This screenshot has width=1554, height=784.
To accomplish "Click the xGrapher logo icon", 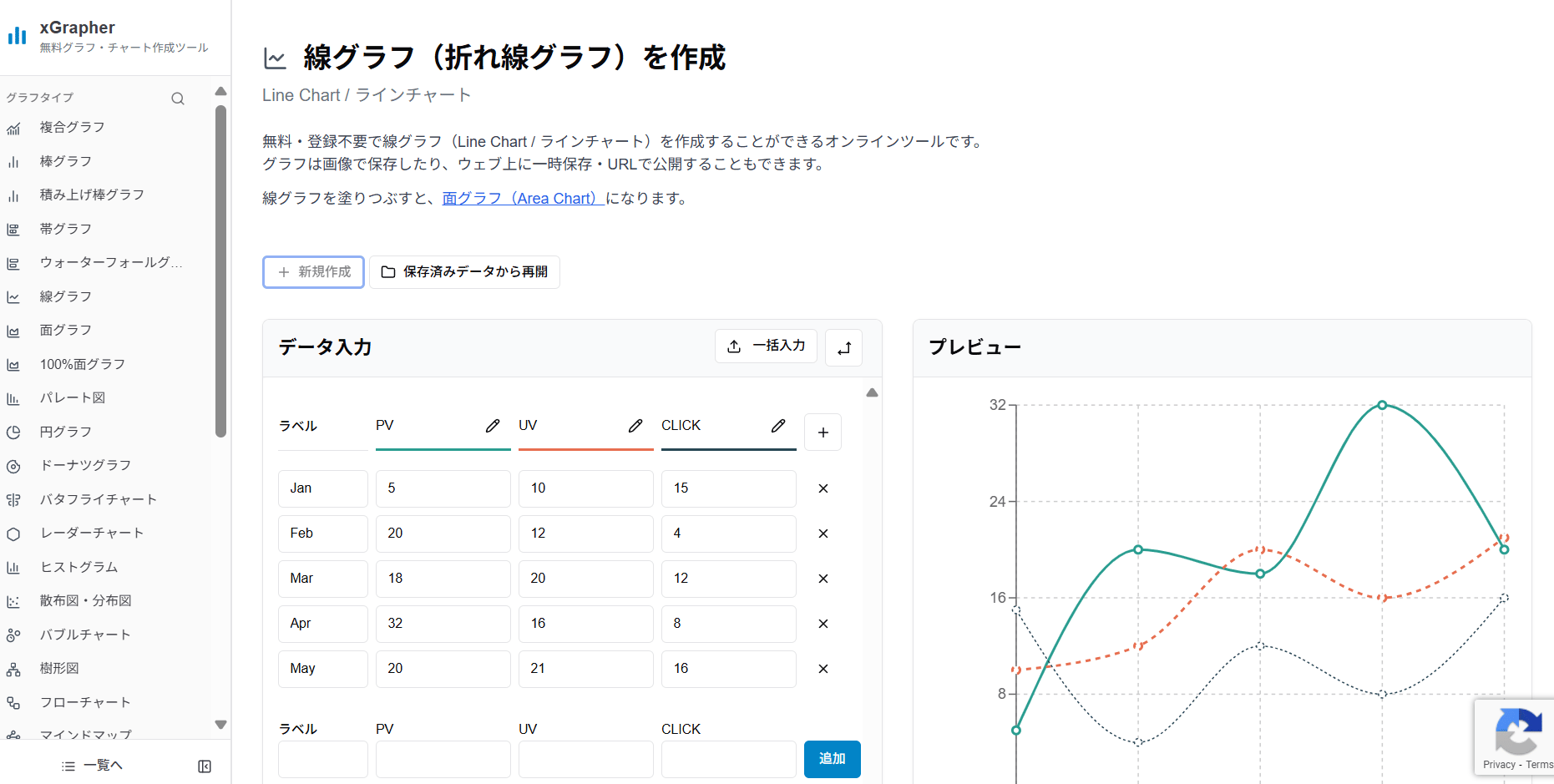I will (x=18, y=34).
